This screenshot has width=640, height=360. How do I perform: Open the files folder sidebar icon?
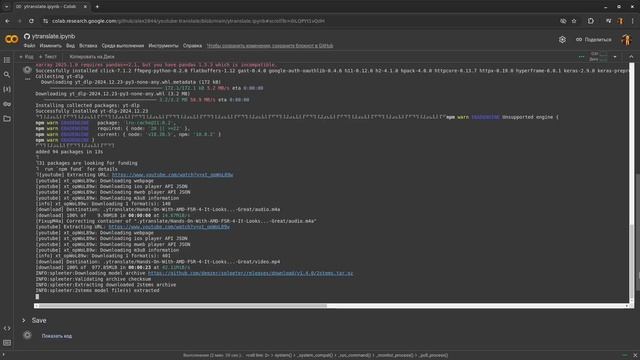click(x=7, y=119)
